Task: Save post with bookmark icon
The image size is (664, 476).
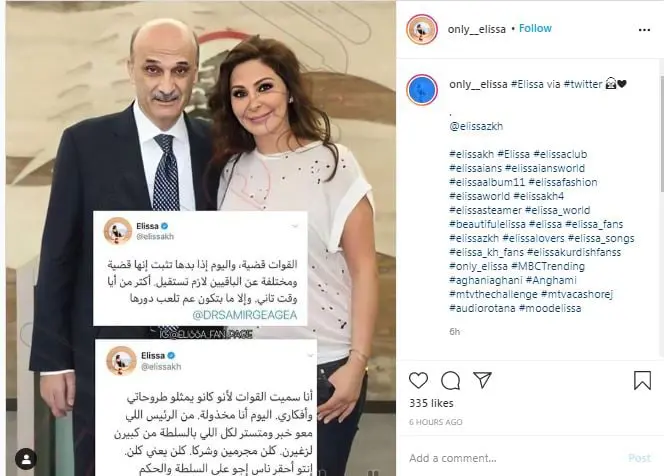Action: [x=642, y=380]
